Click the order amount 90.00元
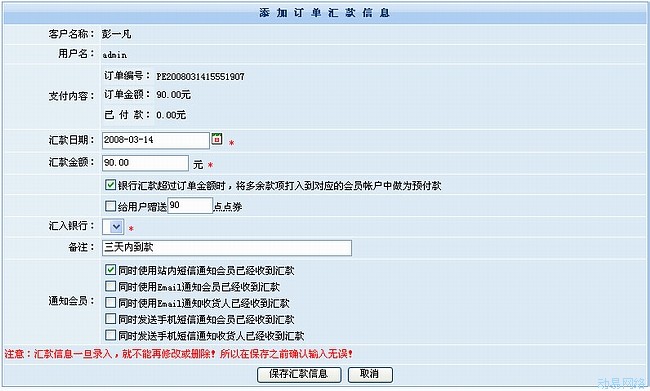 coord(173,95)
